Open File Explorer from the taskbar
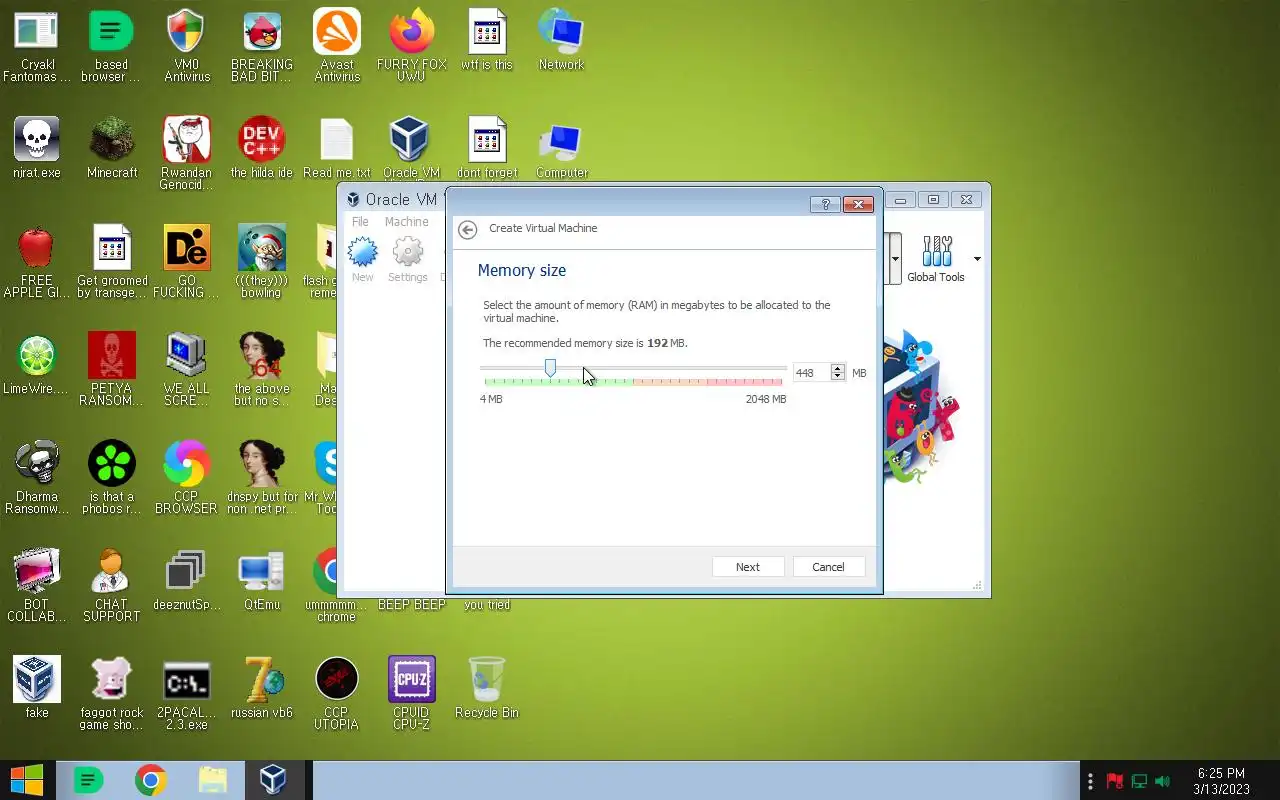Screen dimensions: 1280x800 tap(212, 780)
